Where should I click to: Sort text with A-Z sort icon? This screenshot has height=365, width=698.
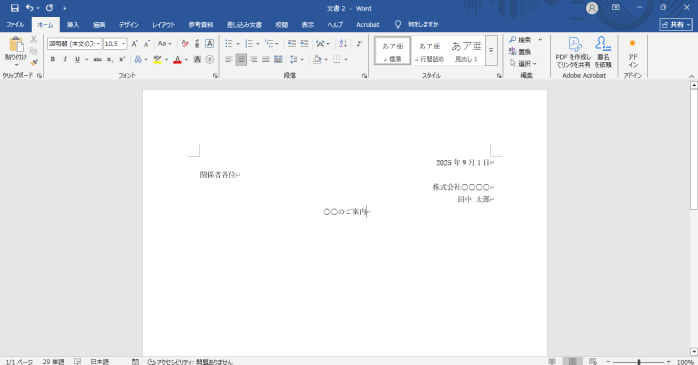pos(343,44)
